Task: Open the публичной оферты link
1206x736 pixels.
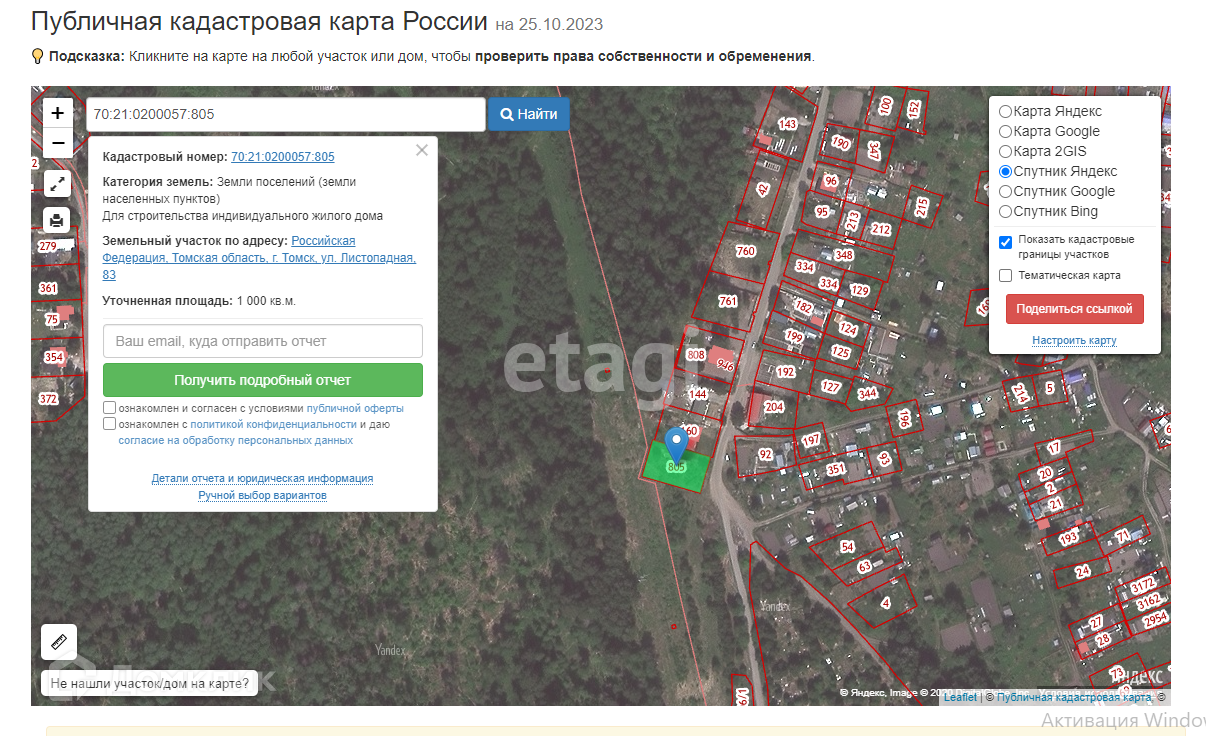Action: click(355, 409)
